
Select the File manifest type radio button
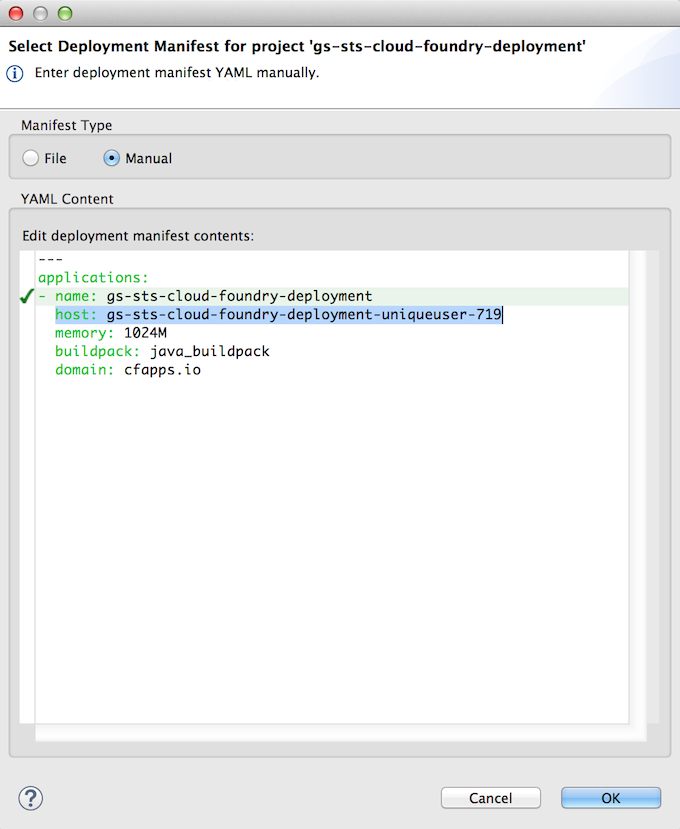coord(31,158)
